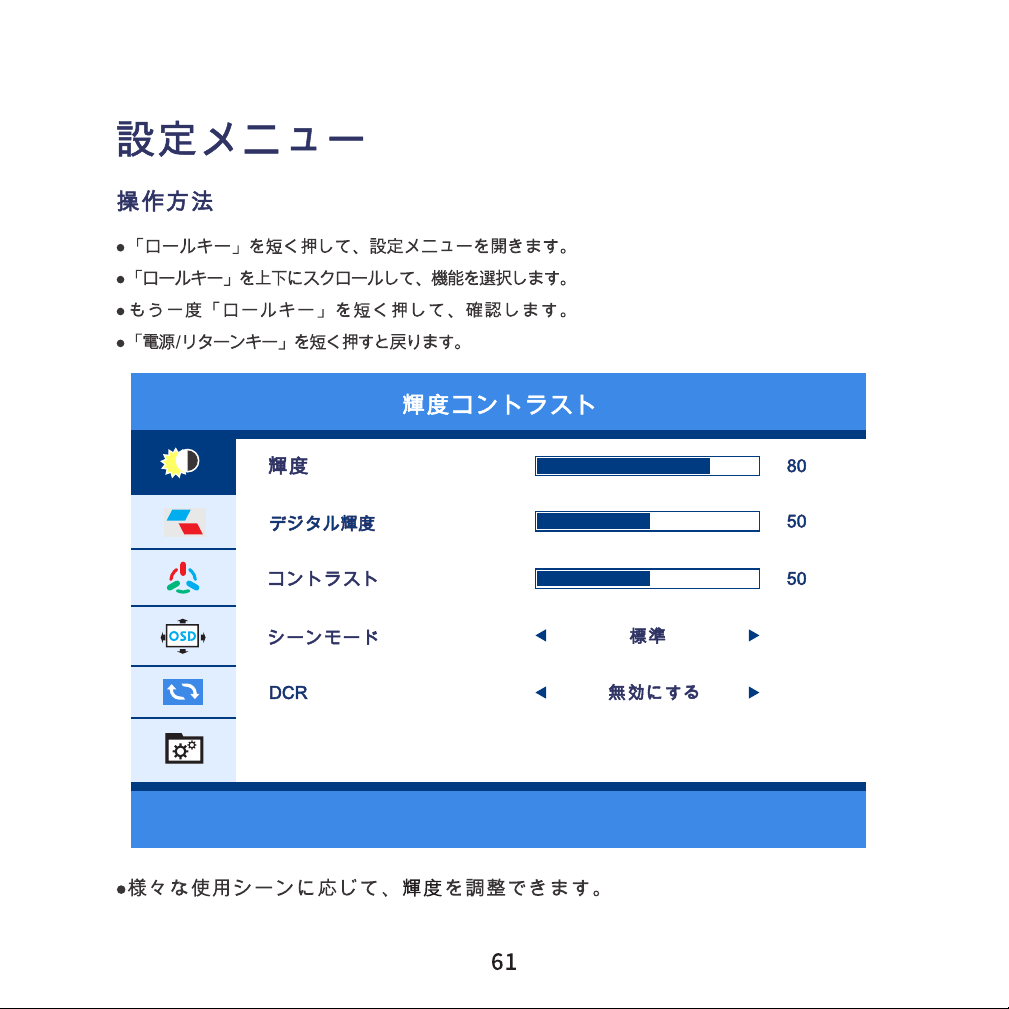Screen dimensions: 1009x1009
Task: Select the デジタル輝度 menu item
Action: click(x=322, y=523)
